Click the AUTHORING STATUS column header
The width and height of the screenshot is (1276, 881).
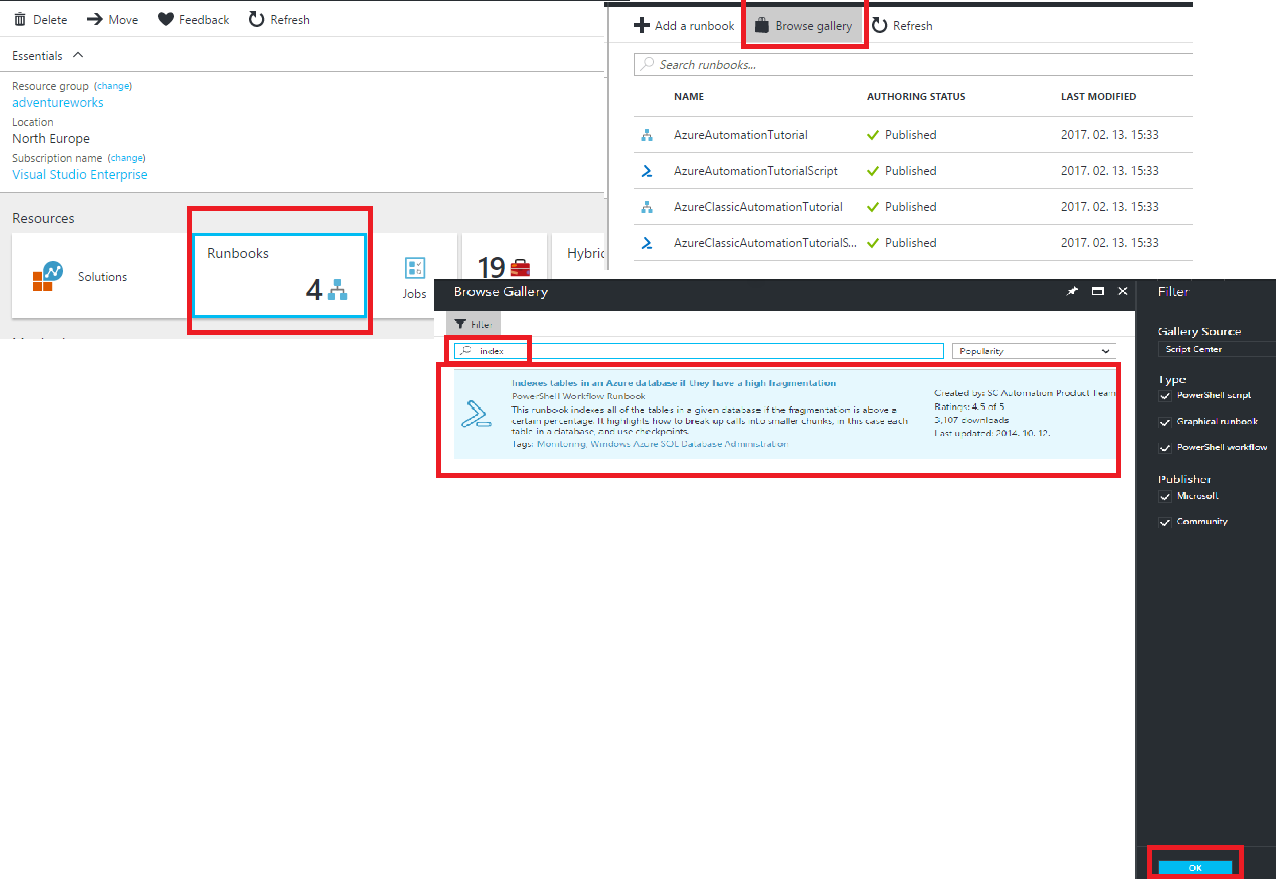(x=916, y=97)
